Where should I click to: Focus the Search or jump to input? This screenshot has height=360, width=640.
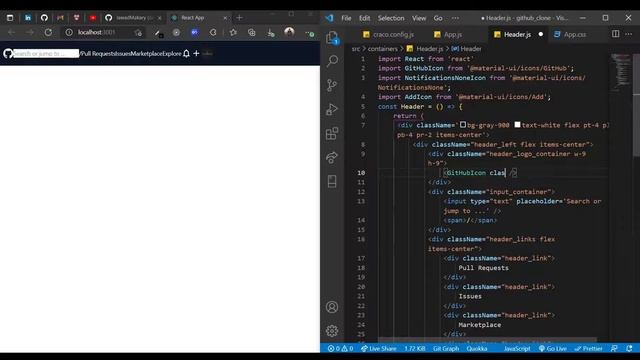46,53
